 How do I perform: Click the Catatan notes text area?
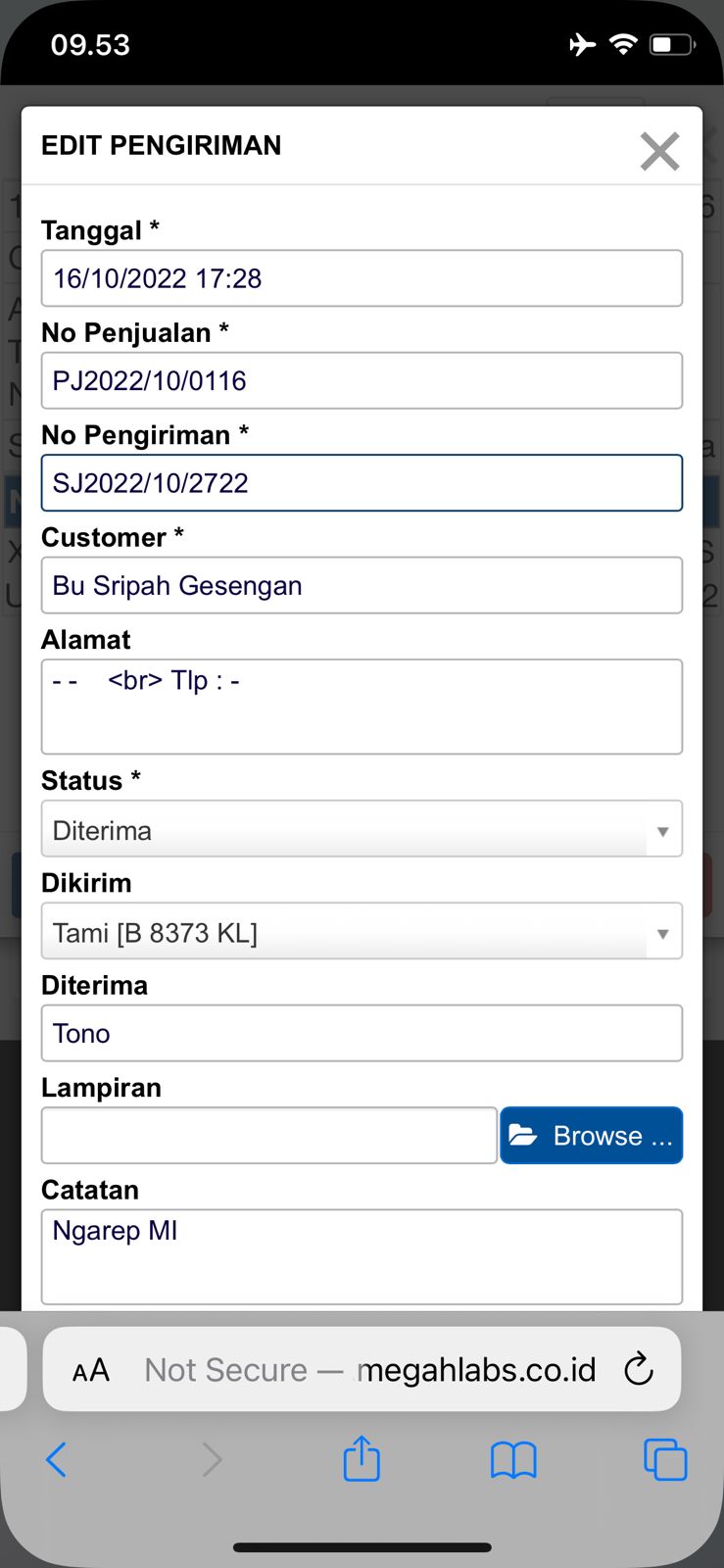[x=362, y=1256]
